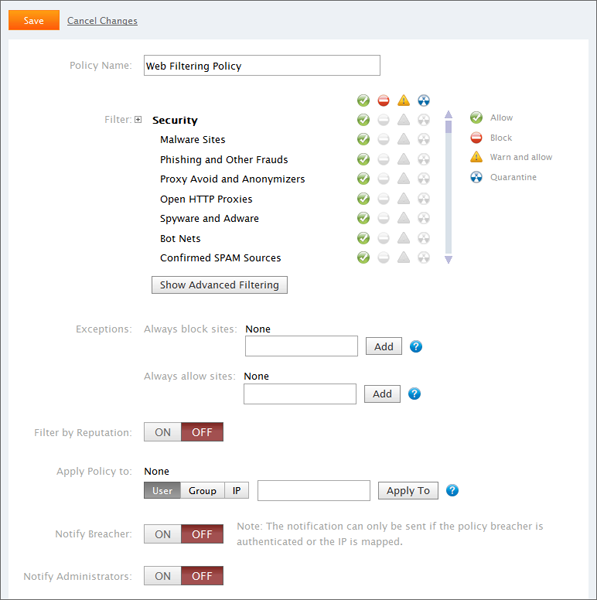Turn ON Notify Administrators
The image size is (597, 600).
[x=163, y=576]
